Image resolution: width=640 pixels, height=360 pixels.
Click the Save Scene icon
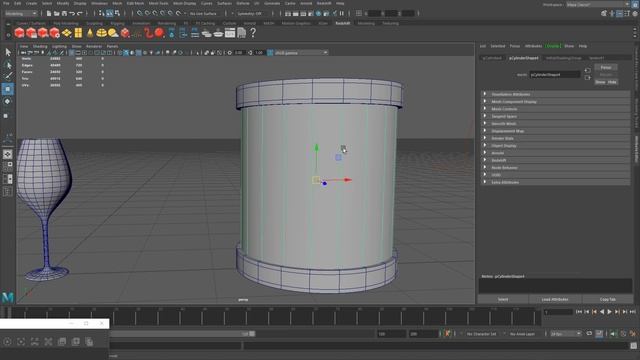click(x=64, y=13)
